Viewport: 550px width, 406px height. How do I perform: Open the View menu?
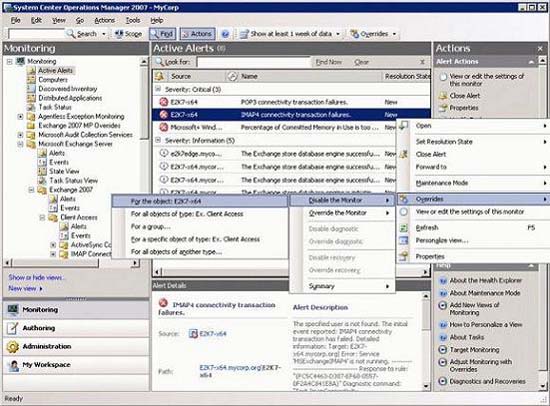pos(59,20)
